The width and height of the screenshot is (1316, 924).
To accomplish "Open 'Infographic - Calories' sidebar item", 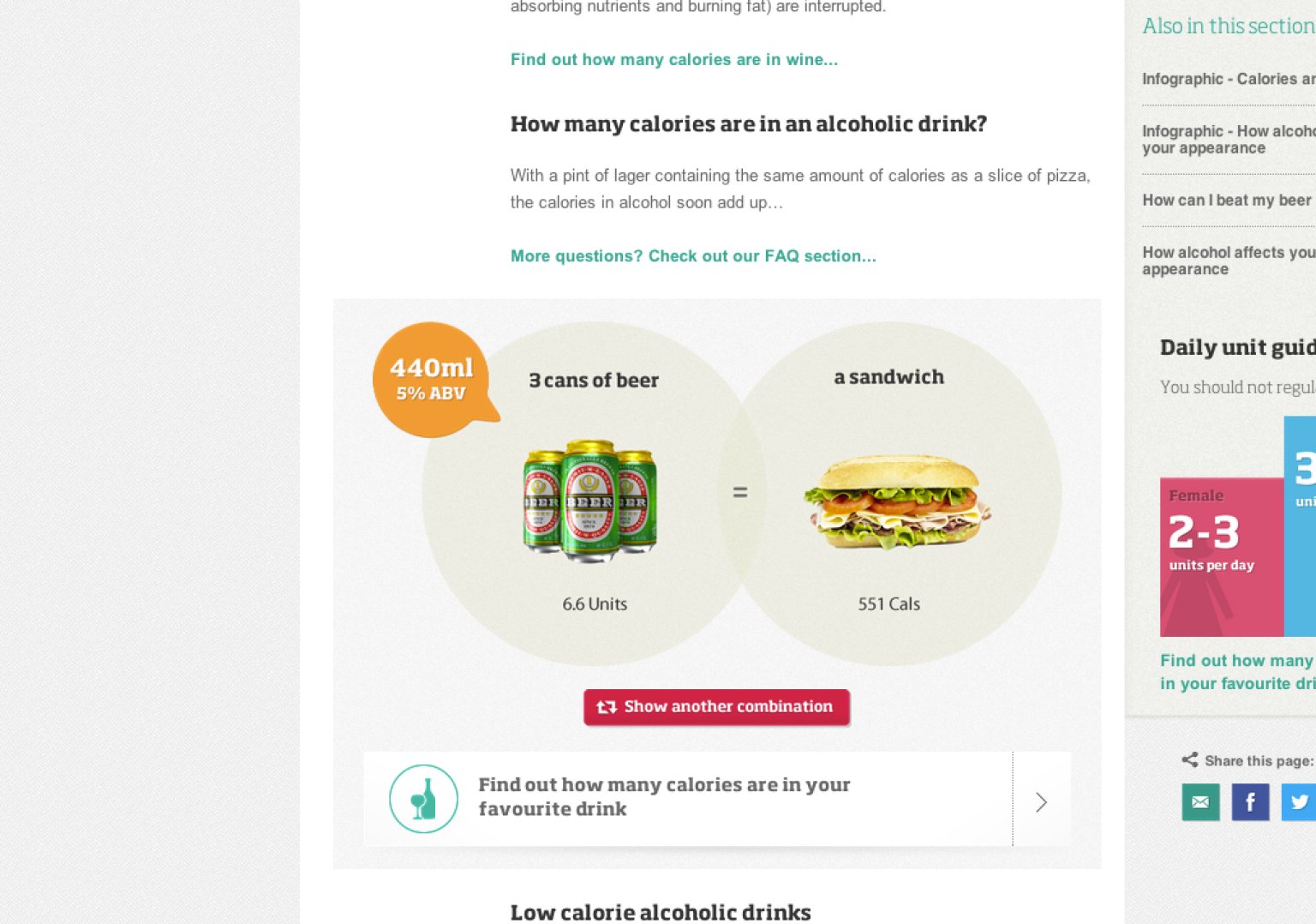I will click(x=1228, y=79).
